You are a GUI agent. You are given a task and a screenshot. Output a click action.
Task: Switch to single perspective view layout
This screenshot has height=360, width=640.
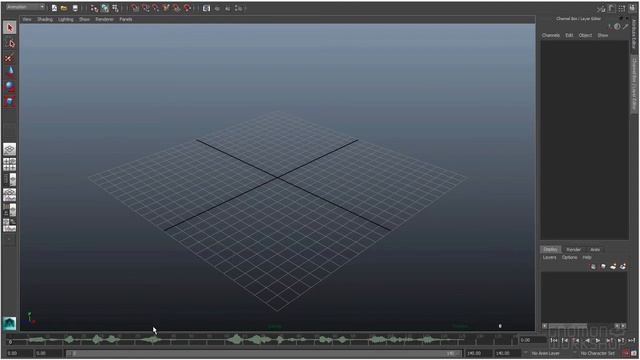[x=10, y=149]
